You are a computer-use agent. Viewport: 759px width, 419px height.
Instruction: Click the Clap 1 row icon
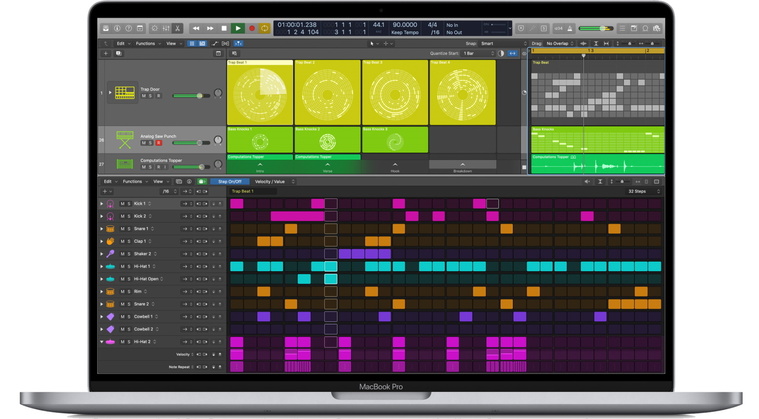point(110,241)
